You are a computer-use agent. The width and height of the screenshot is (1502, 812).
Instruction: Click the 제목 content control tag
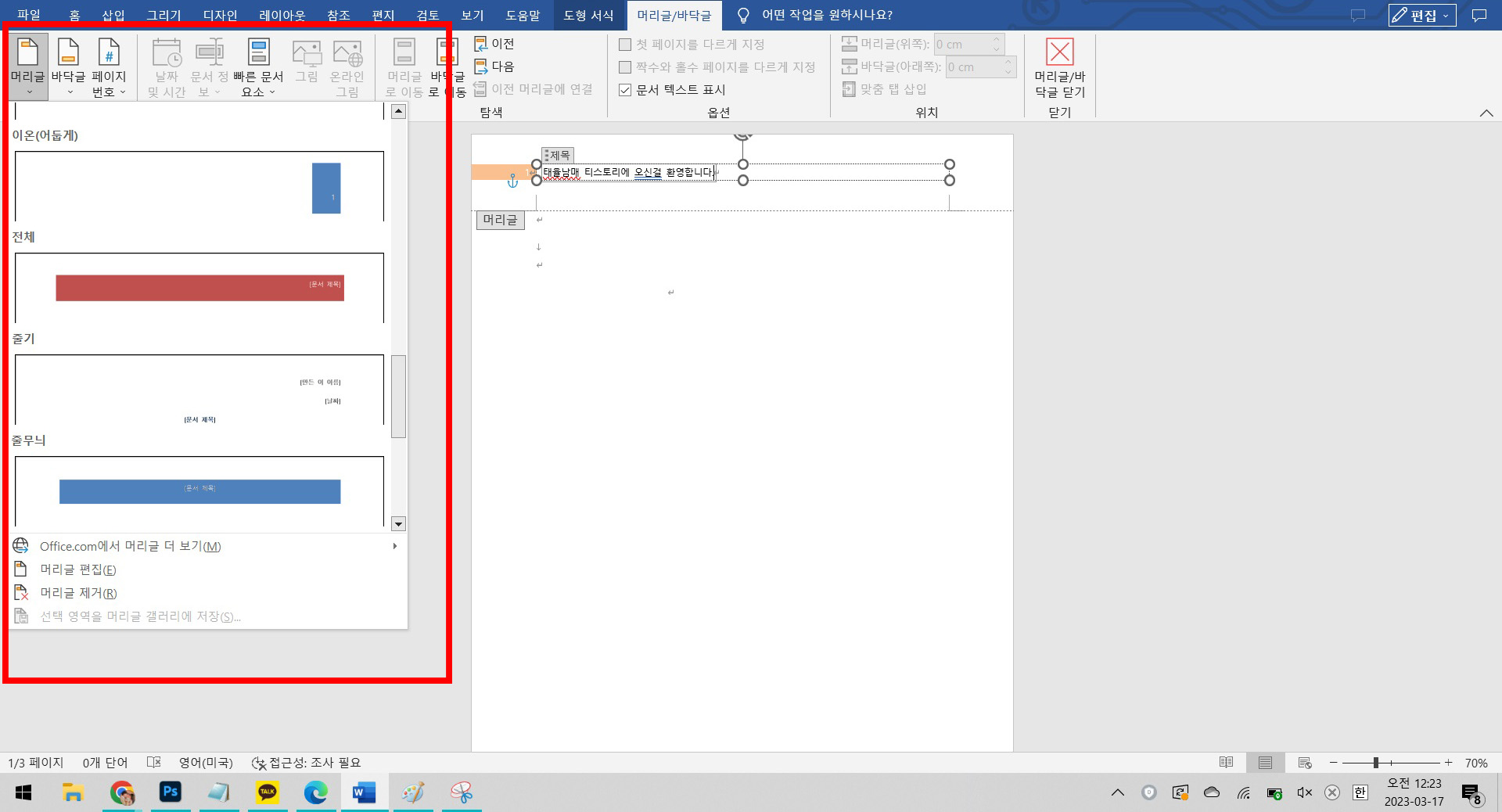(559, 156)
